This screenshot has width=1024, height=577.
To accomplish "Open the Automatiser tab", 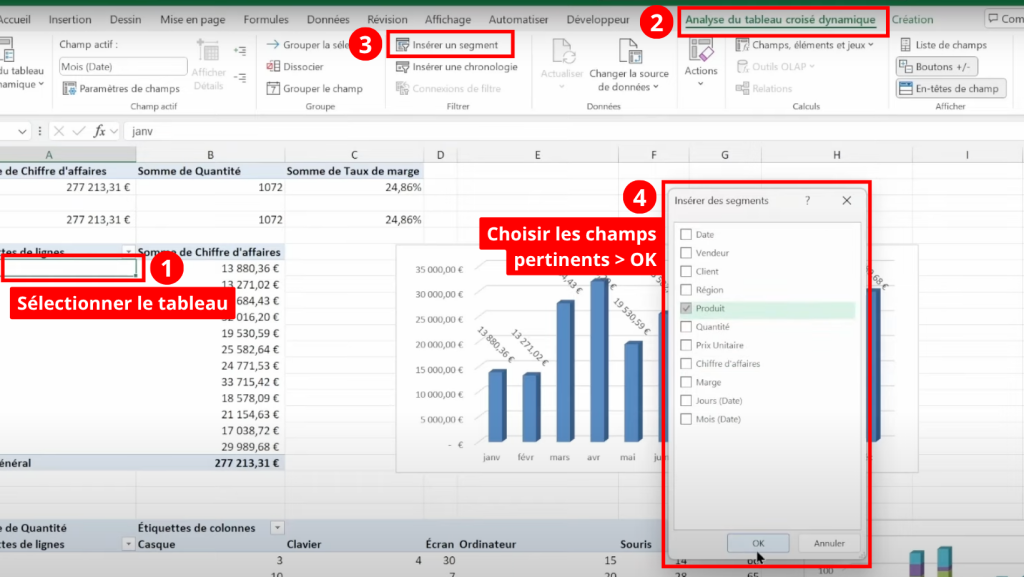I will pyautogui.click(x=519, y=20).
